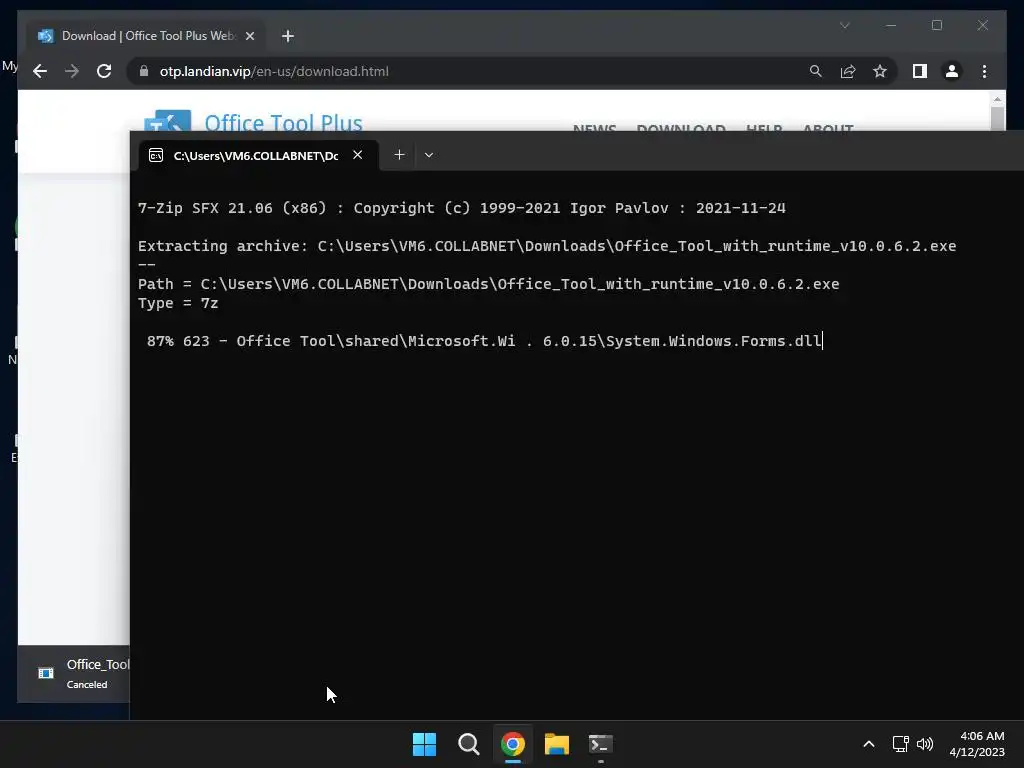Click the Office Tool Plus logo
This screenshot has width=1024, height=768.
pyautogui.click(x=253, y=121)
